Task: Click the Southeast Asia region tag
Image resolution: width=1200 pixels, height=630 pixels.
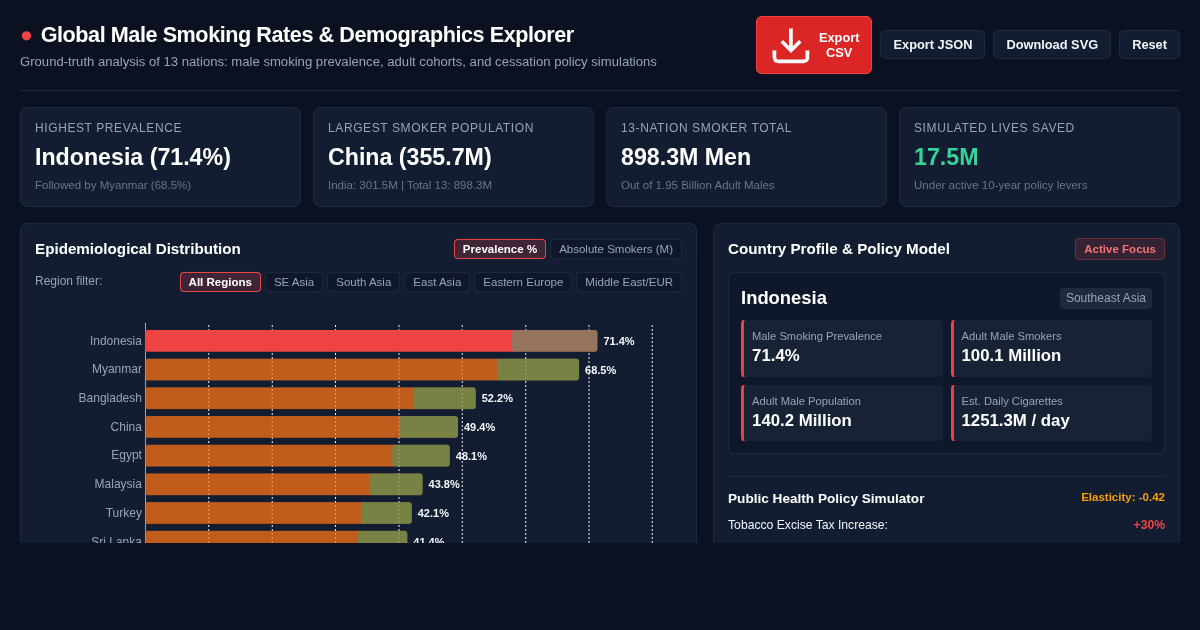Action: pyautogui.click(x=1106, y=298)
